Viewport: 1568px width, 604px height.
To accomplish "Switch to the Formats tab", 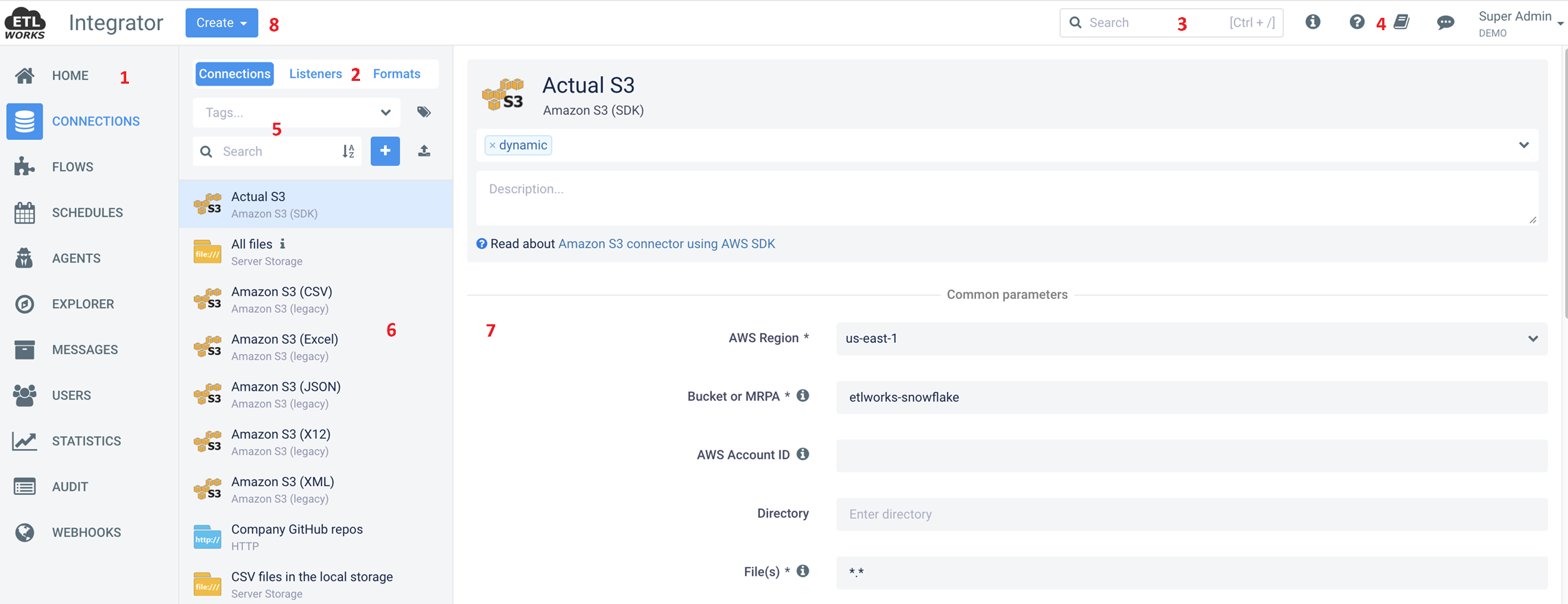I will pyautogui.click(x=396, y=74).
